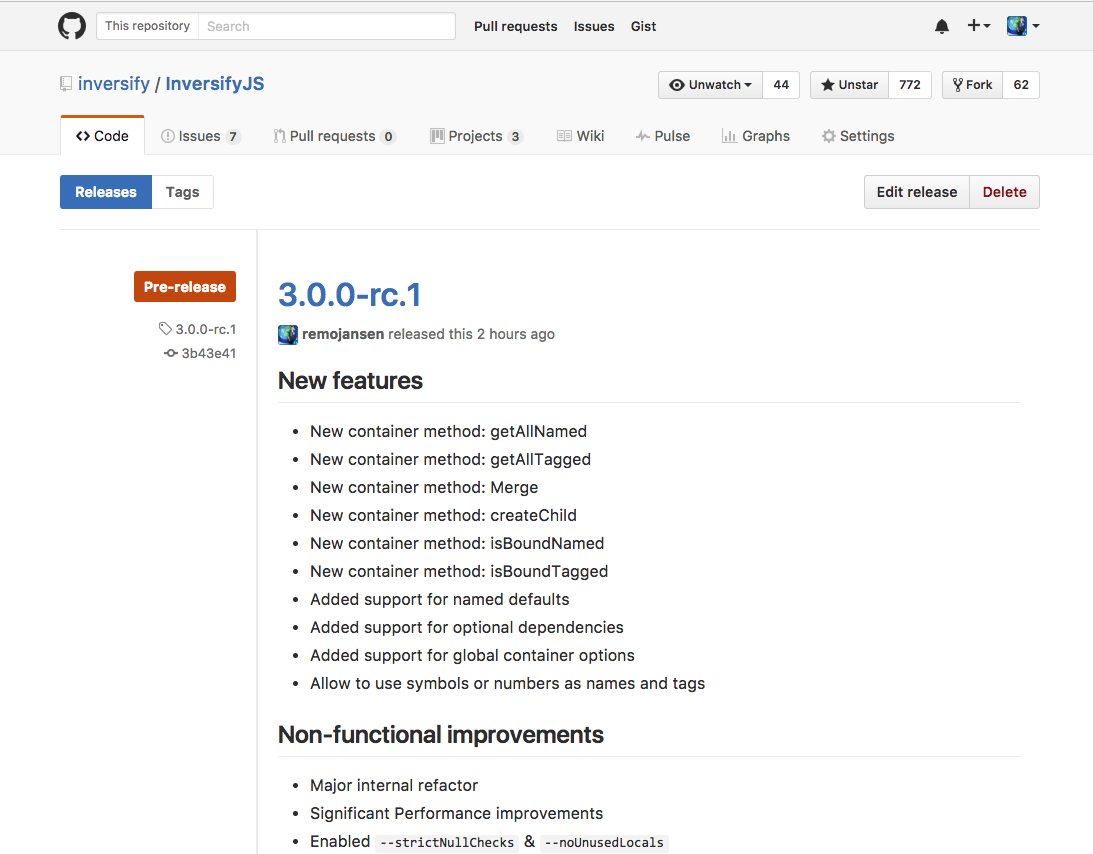Open the 3.0.0-rc.1 release title

(350, 295)
